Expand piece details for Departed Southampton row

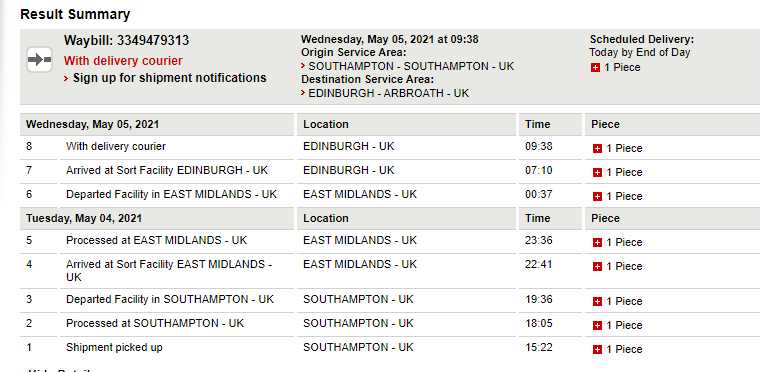(x=597, y=302)
